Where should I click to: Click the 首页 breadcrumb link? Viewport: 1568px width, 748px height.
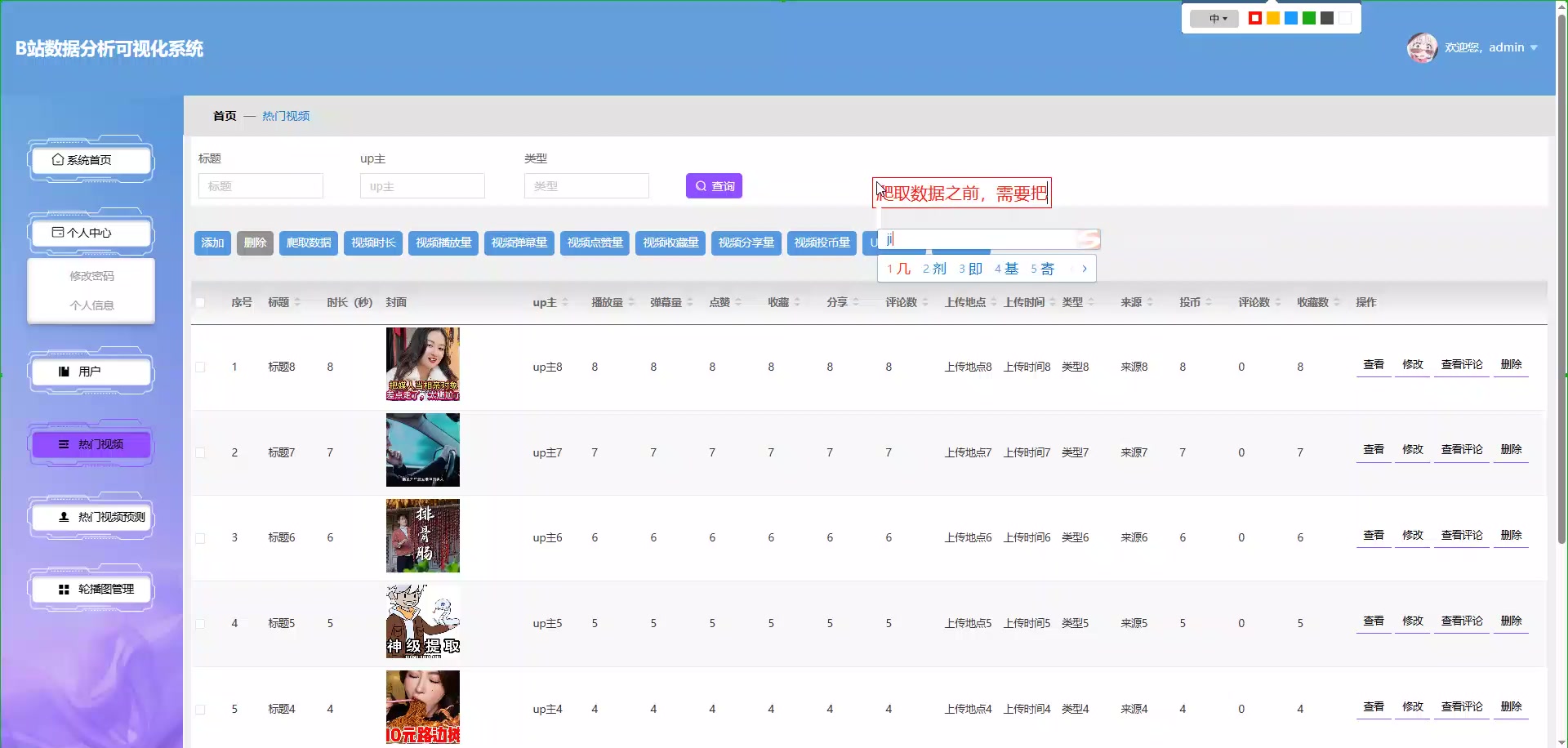225,116
